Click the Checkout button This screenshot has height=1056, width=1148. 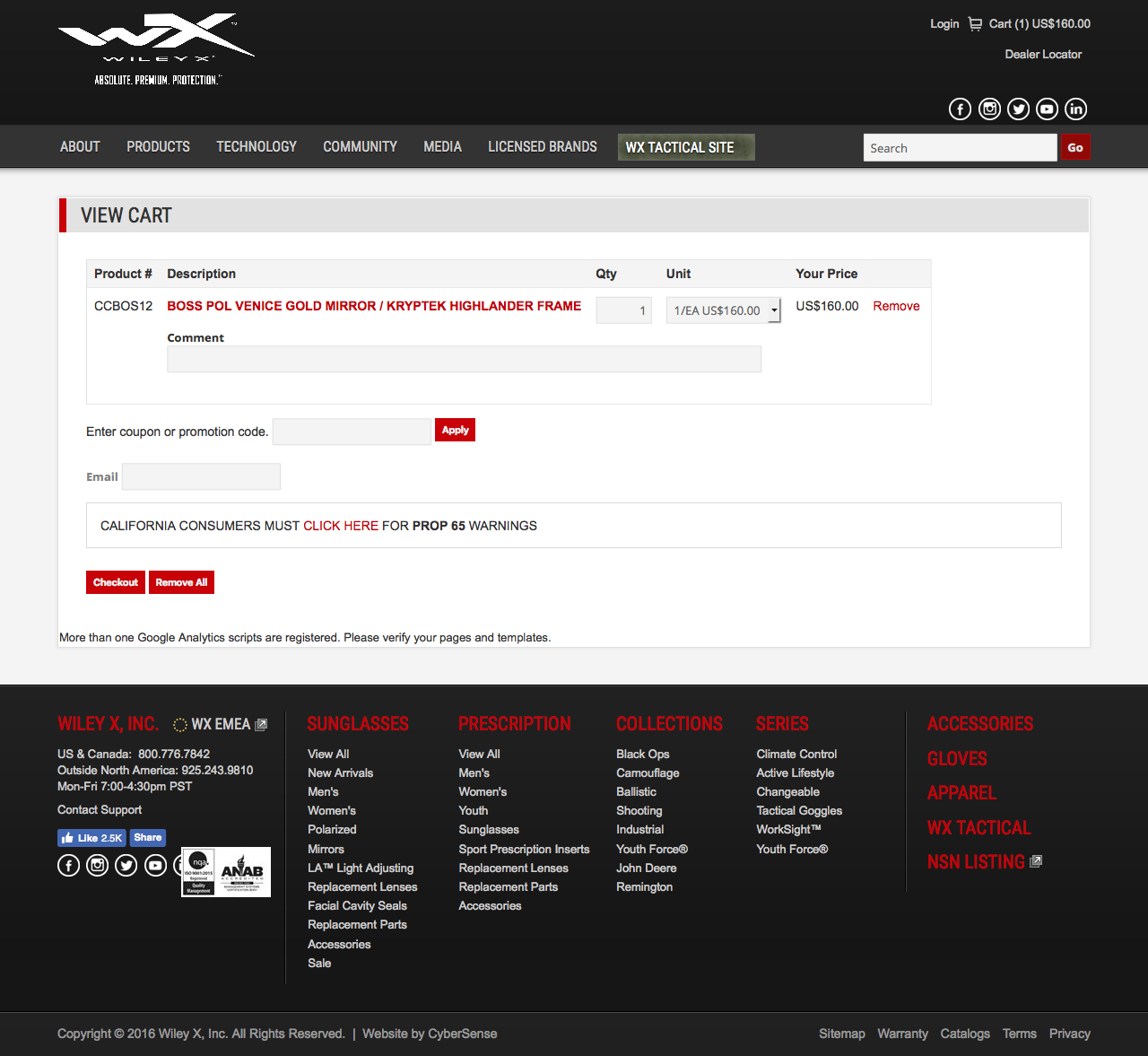click(x=116, y=582)
